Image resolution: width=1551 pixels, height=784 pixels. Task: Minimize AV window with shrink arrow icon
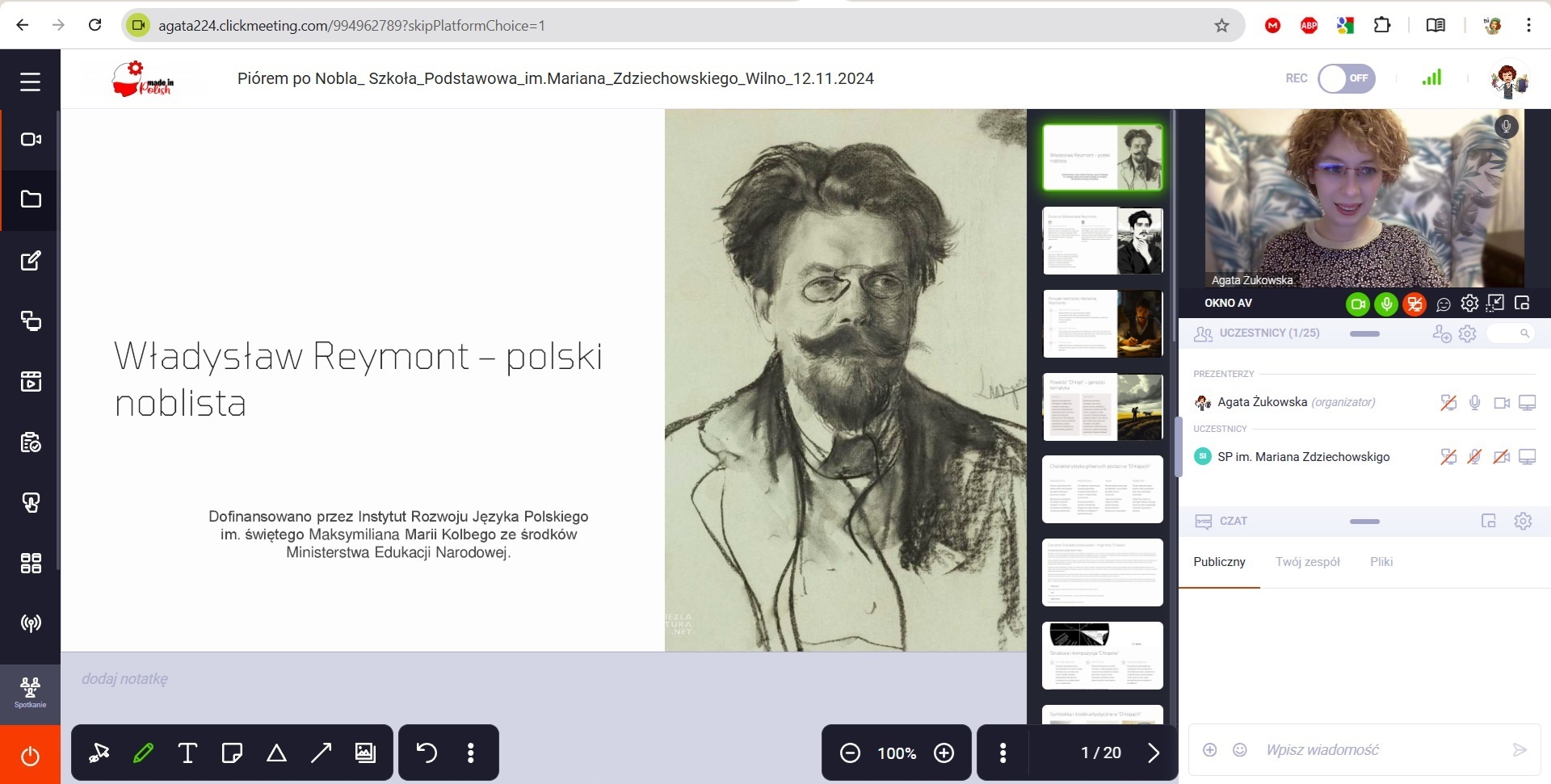tap(1496, 304)
